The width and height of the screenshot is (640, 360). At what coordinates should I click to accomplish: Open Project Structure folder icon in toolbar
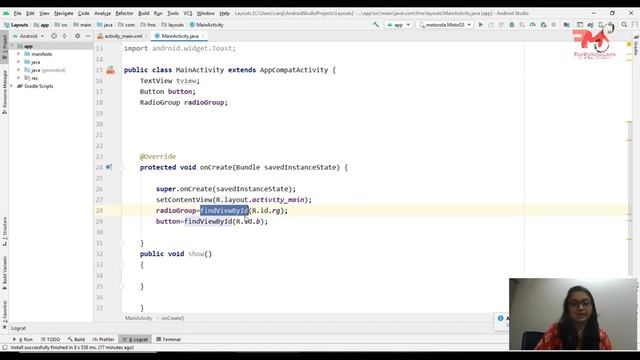(x=567, y=25)
